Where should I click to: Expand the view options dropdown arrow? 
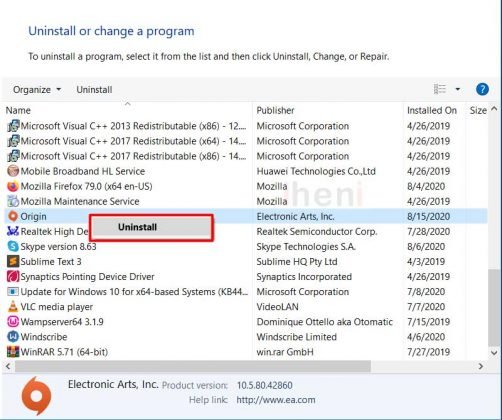(x=458, y=89)
